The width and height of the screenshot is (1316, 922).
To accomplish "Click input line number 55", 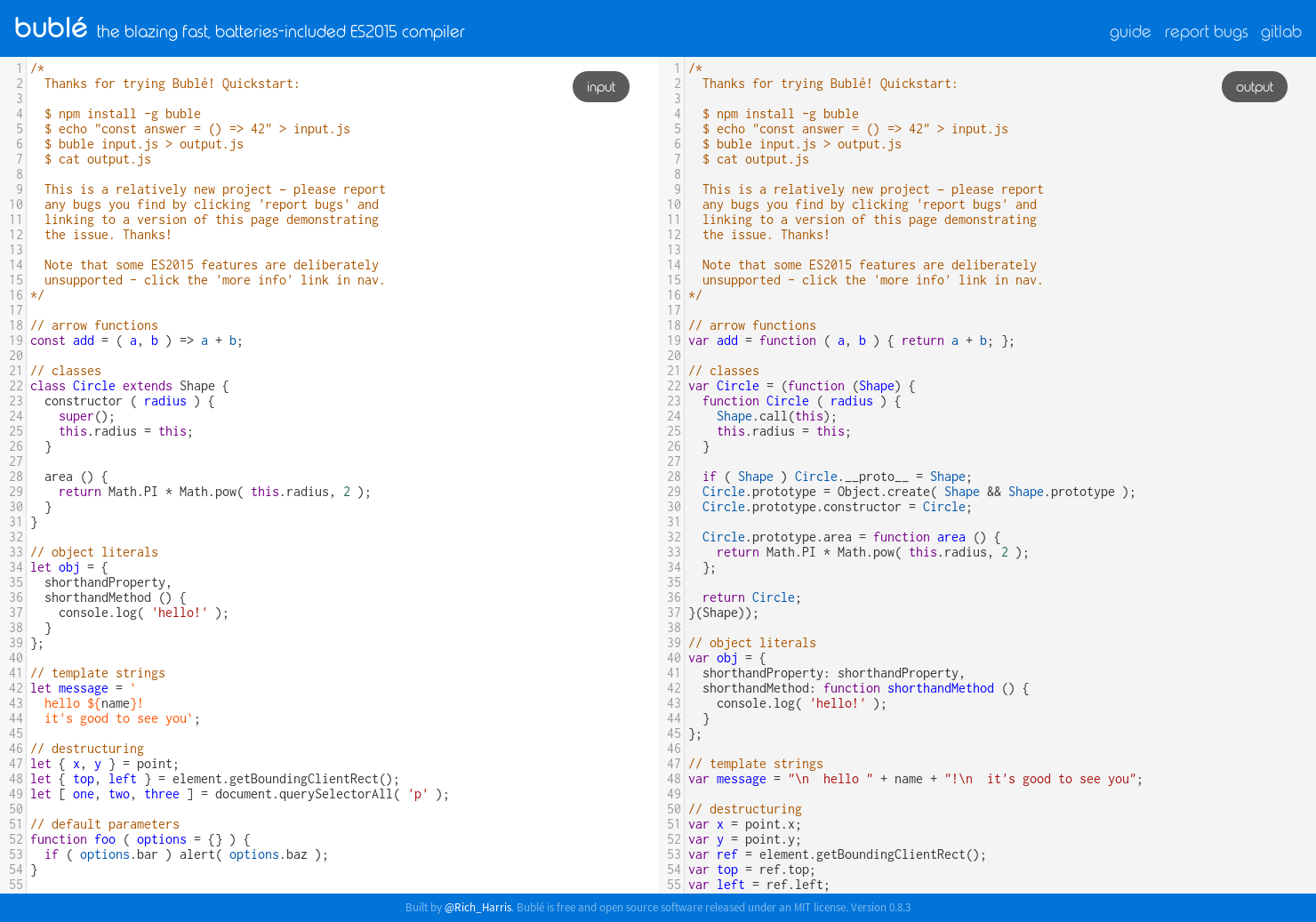I will (x=16, y=885).
